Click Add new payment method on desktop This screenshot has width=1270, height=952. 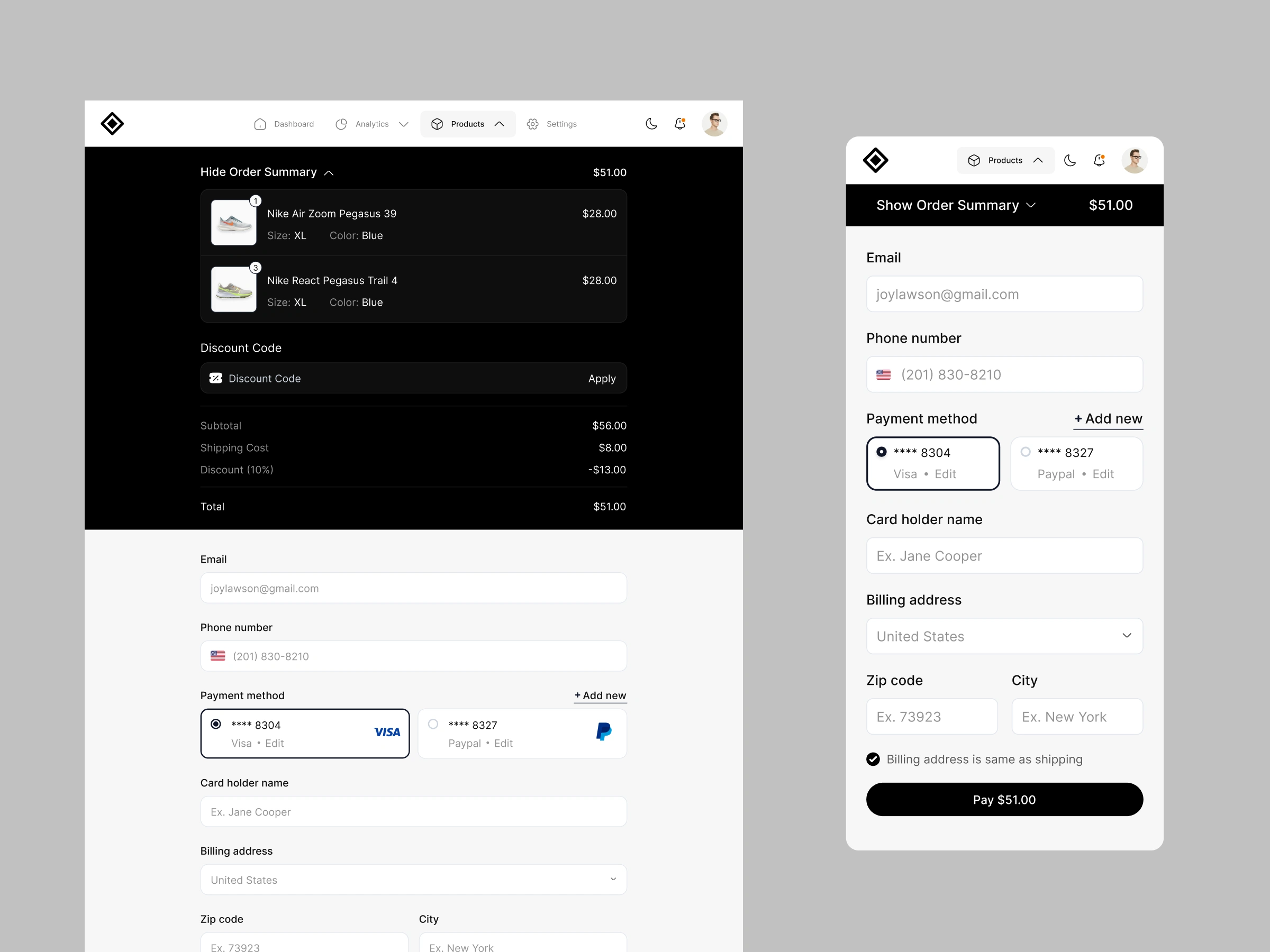[x=600, y=695]
